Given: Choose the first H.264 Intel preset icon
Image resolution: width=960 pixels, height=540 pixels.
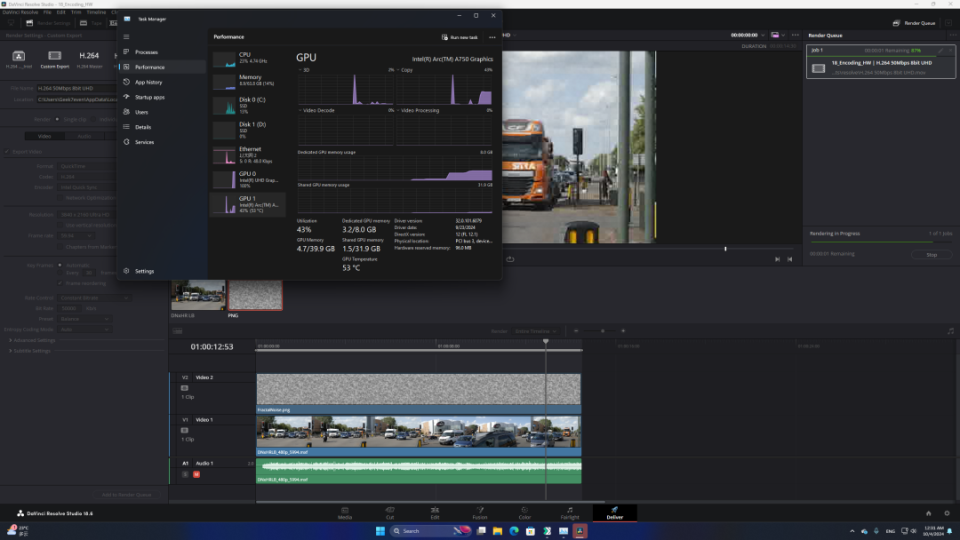Looking at the screenshot, I should pos(18,59).
